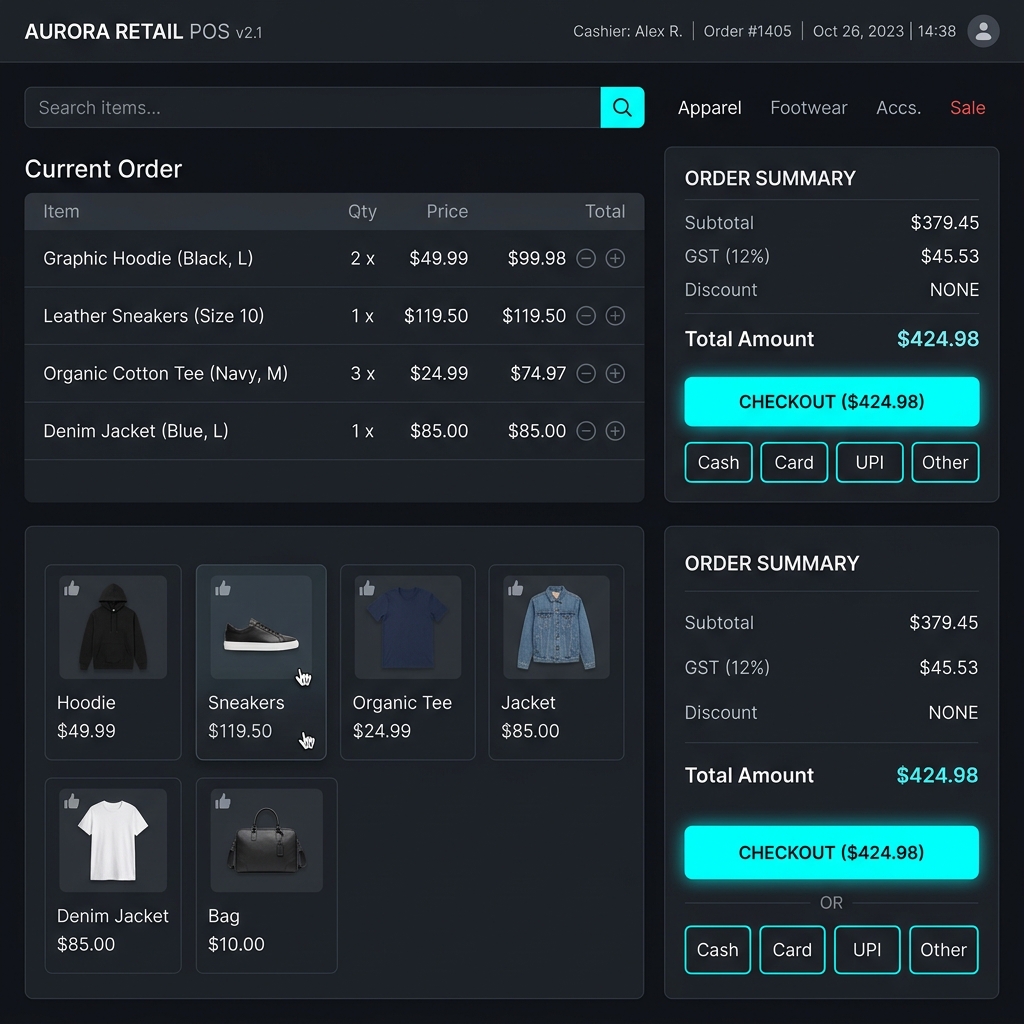
Task: Click the Organic Cotton Tee (Navy, M) row name
Action: pos(165,374)
